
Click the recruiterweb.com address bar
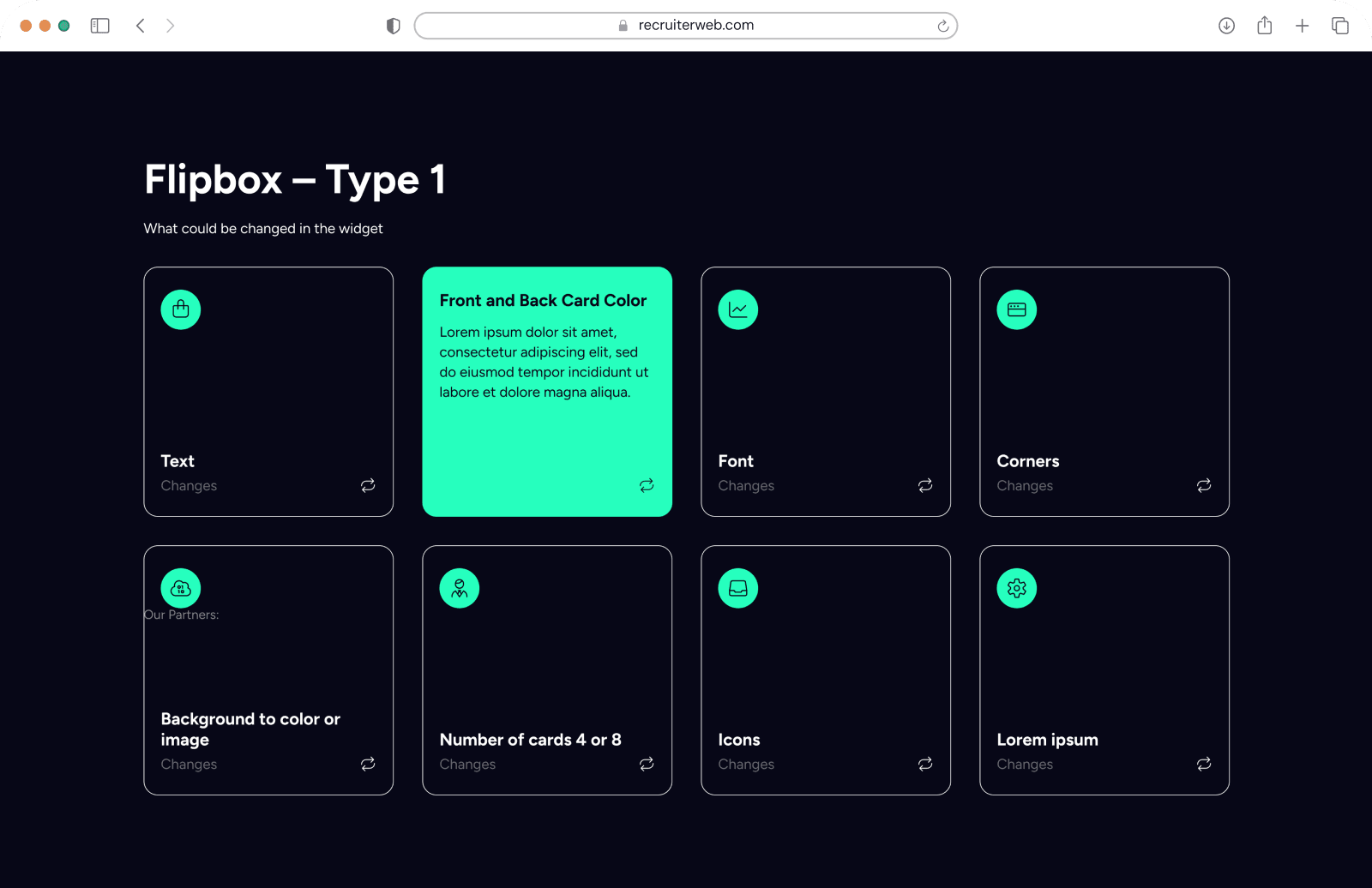686,26
